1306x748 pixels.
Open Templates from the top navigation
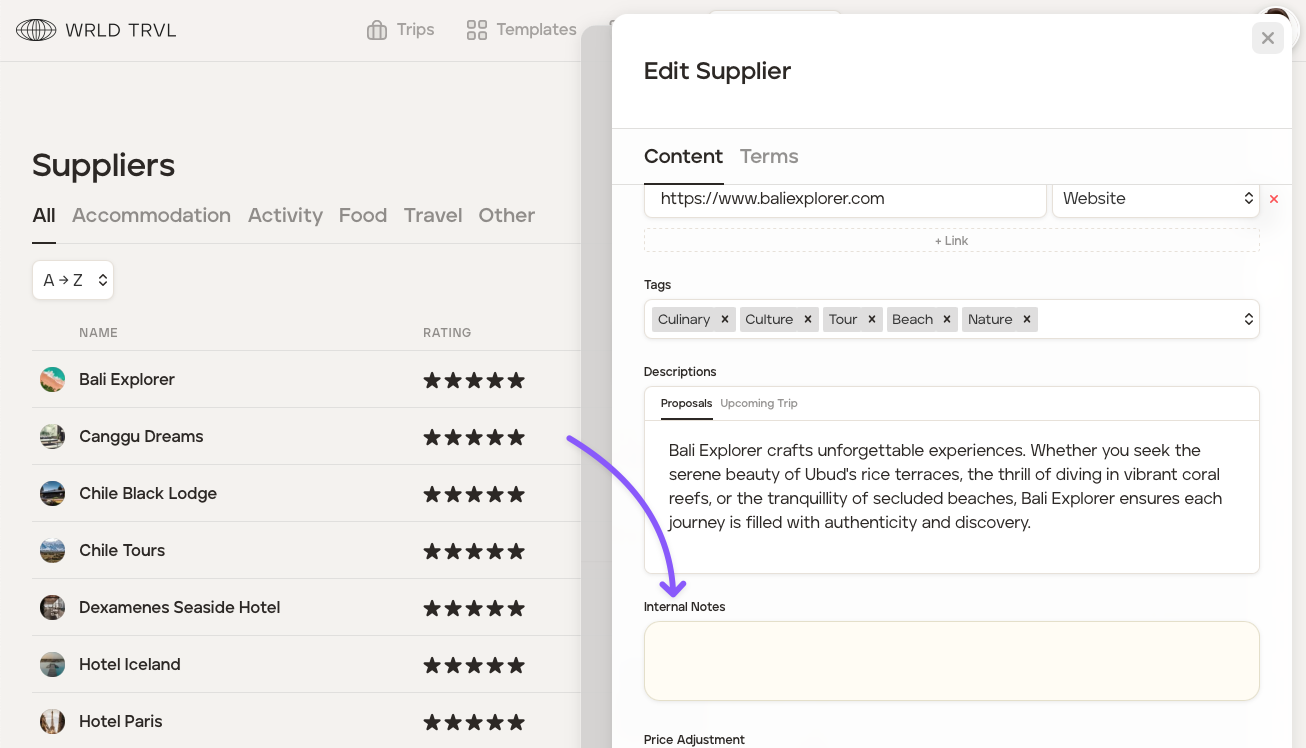(x=521, y=30)
